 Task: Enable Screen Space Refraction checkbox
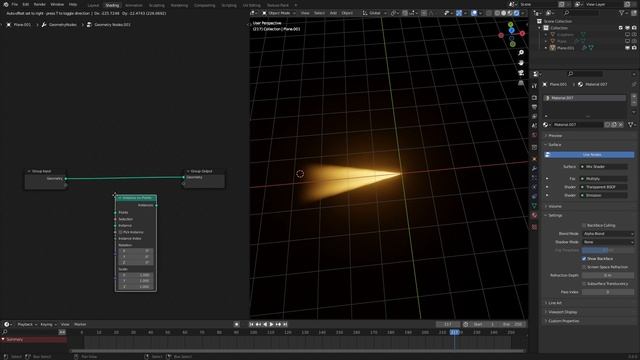(x=584, y=267)
